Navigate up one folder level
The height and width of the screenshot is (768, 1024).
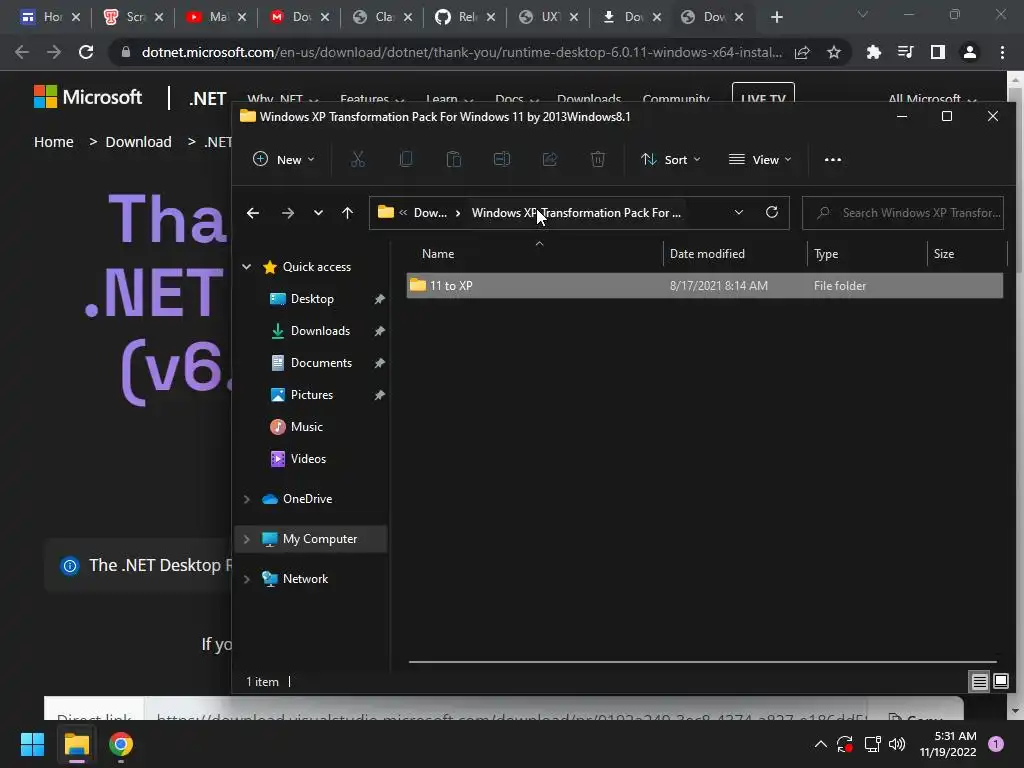(347, 213)
